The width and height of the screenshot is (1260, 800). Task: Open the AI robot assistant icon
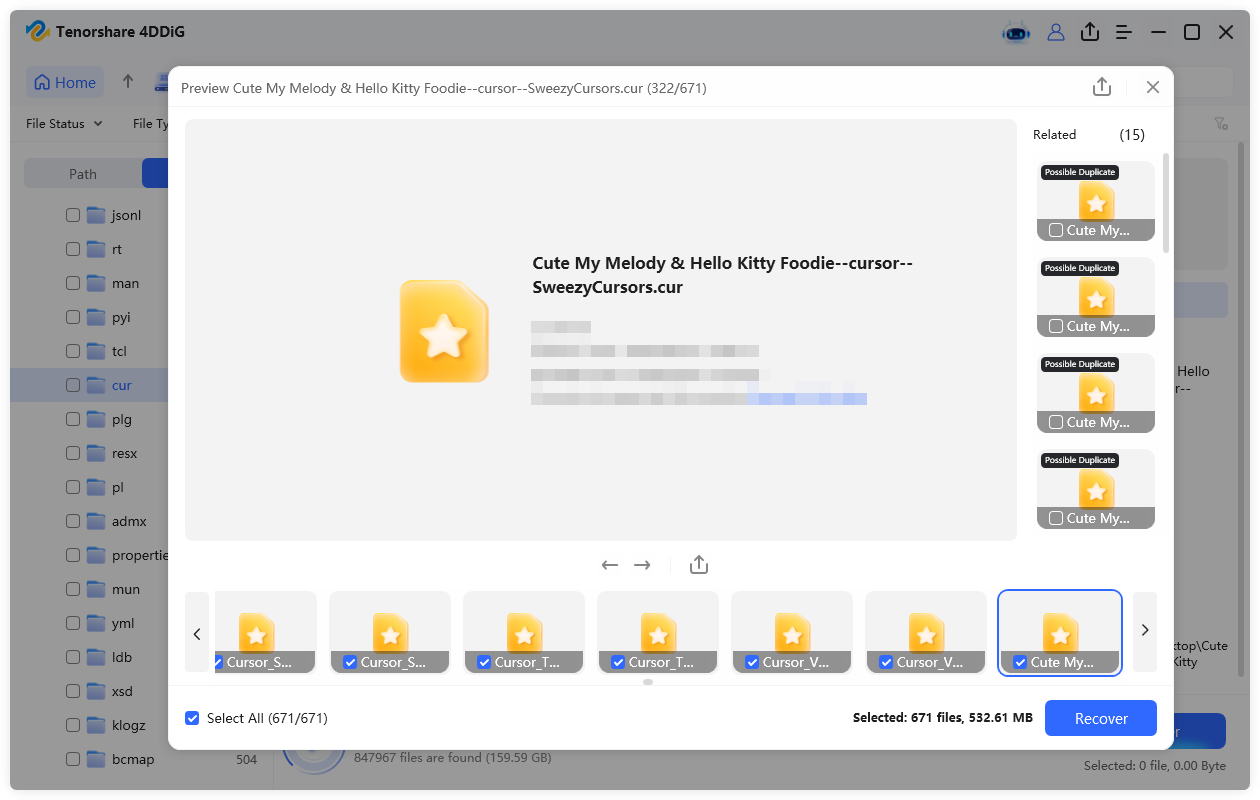[1017, 32]
